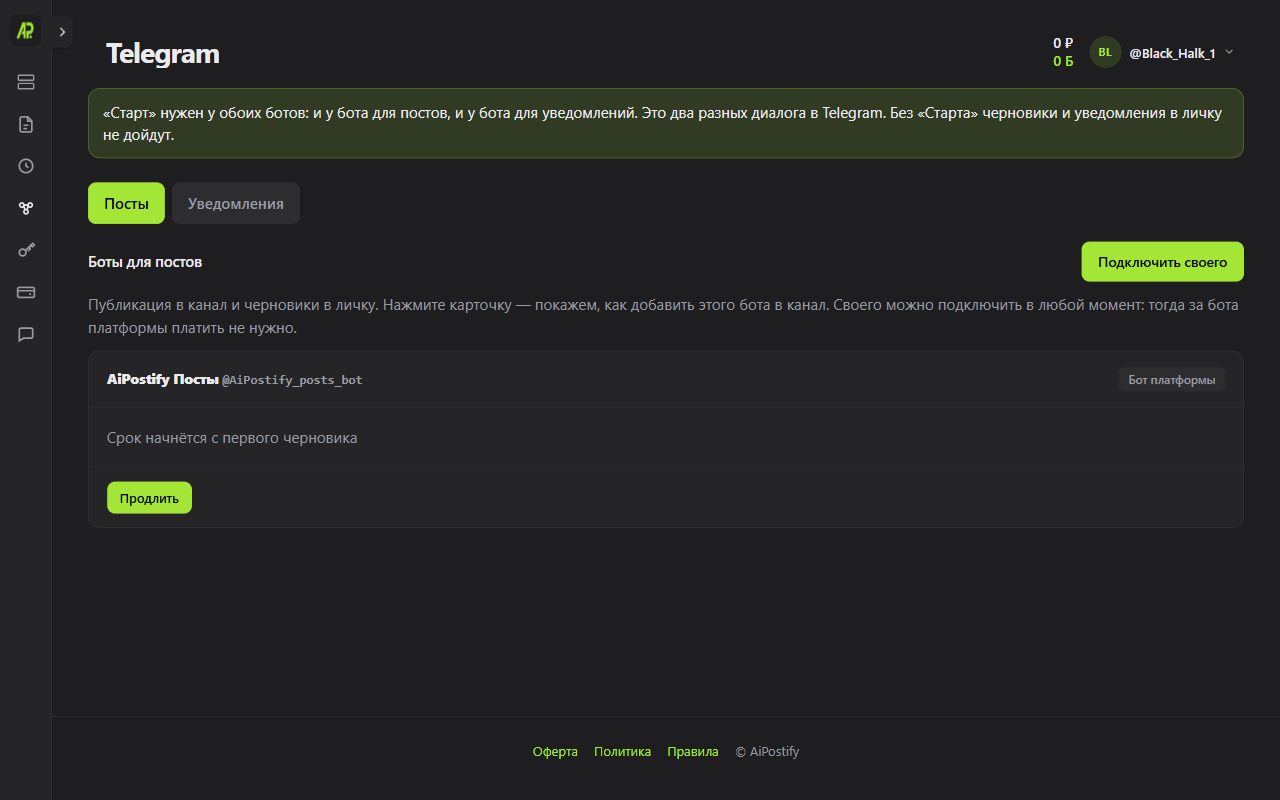Screen dimensions: 1280x800
Task: Click the 0 Б bonus balance
Action: tap(1063, 61)
